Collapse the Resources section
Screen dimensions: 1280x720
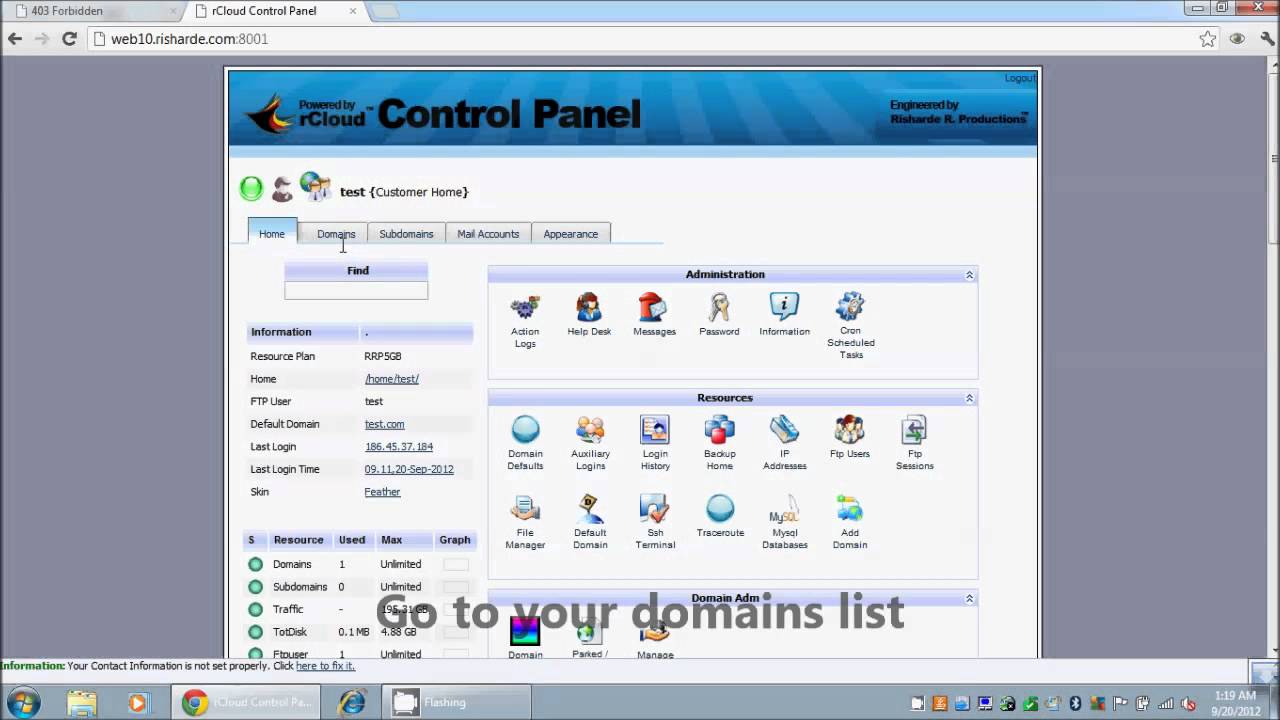point(969,398)
